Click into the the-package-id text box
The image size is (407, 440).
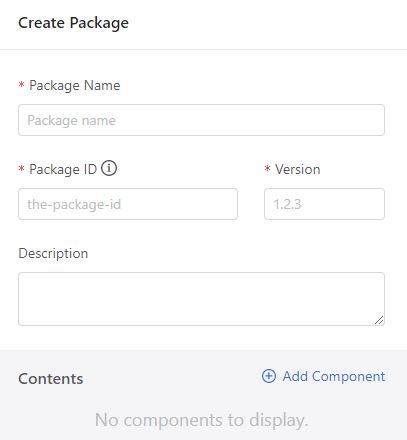coord(128,204)
